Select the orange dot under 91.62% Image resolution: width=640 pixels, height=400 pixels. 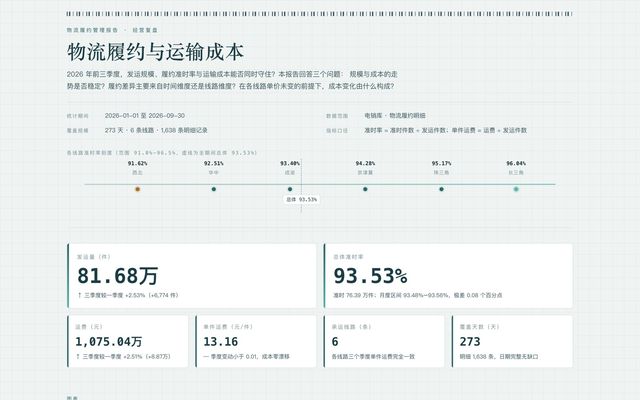coord(138,189)
